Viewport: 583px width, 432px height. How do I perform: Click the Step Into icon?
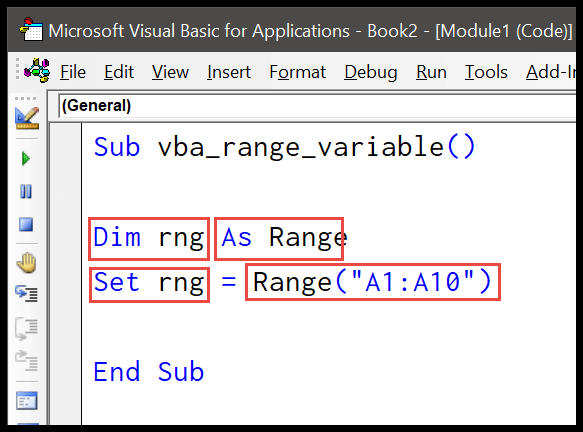(x=26, y=293)
